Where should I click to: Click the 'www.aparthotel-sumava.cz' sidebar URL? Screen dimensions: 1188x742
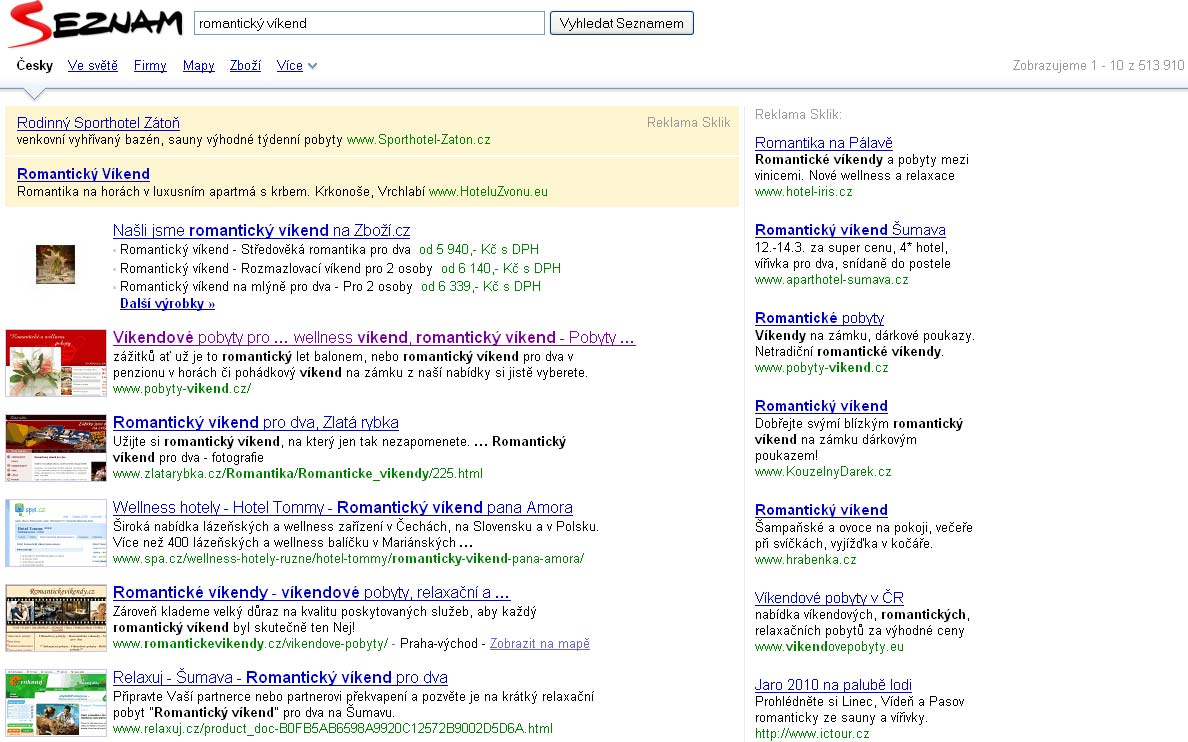point(831,280)
